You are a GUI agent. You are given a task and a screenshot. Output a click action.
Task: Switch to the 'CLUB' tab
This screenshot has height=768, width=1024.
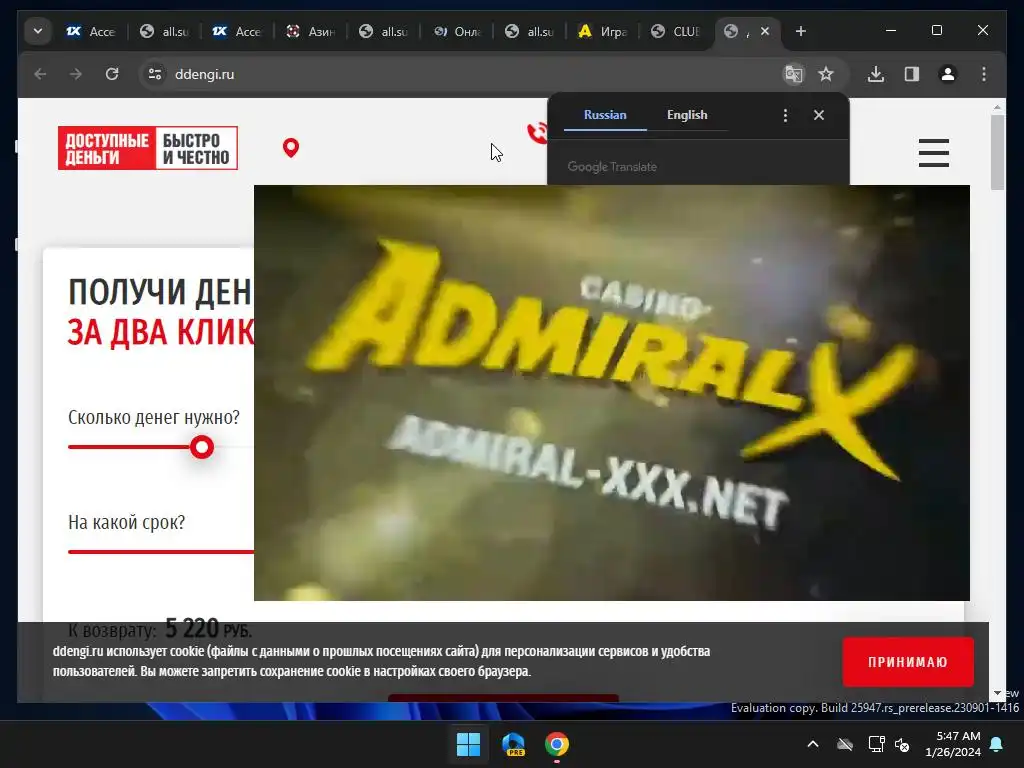pyautogui.click(x=676, y=31)
